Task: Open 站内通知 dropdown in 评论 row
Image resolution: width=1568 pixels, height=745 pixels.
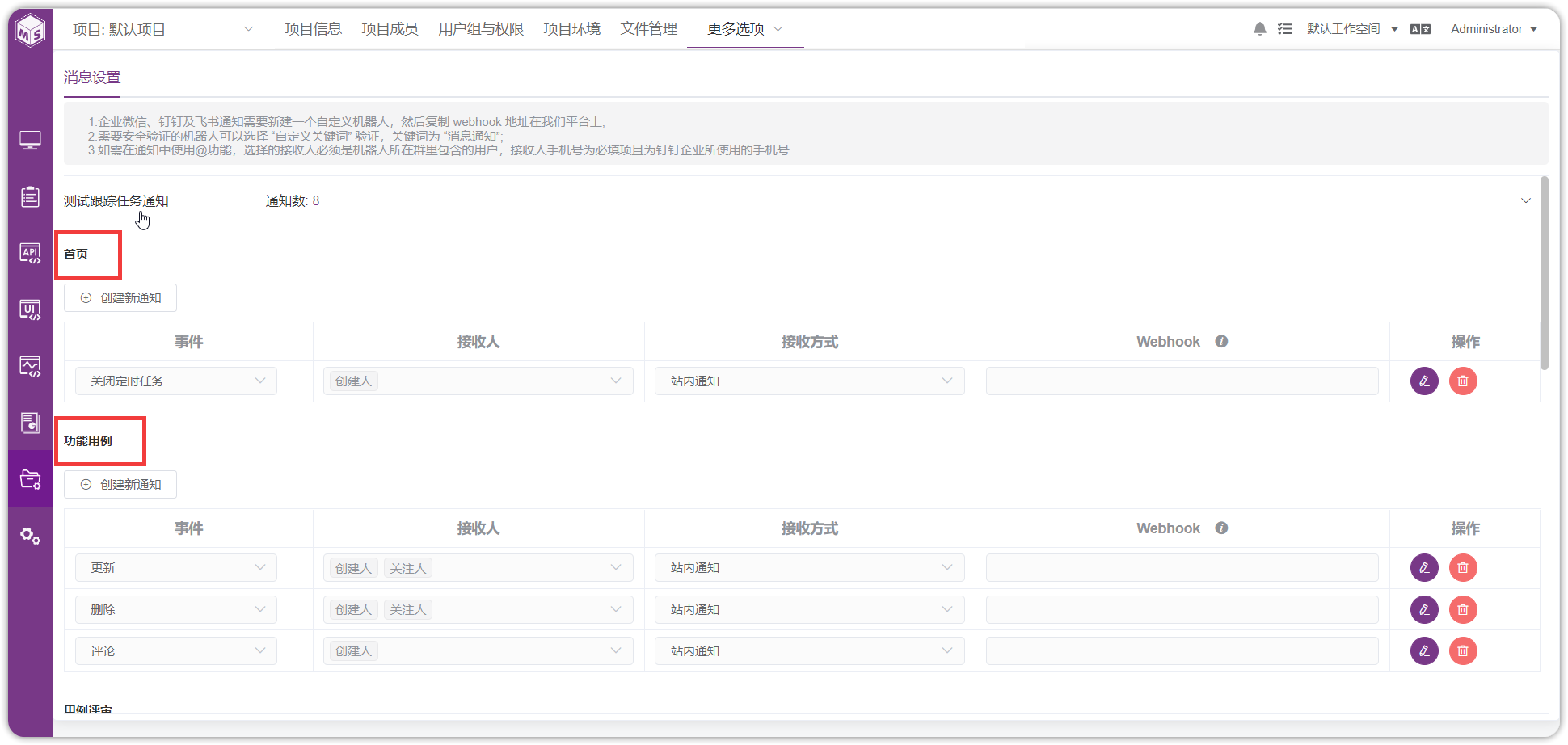Action: [810, 650]
